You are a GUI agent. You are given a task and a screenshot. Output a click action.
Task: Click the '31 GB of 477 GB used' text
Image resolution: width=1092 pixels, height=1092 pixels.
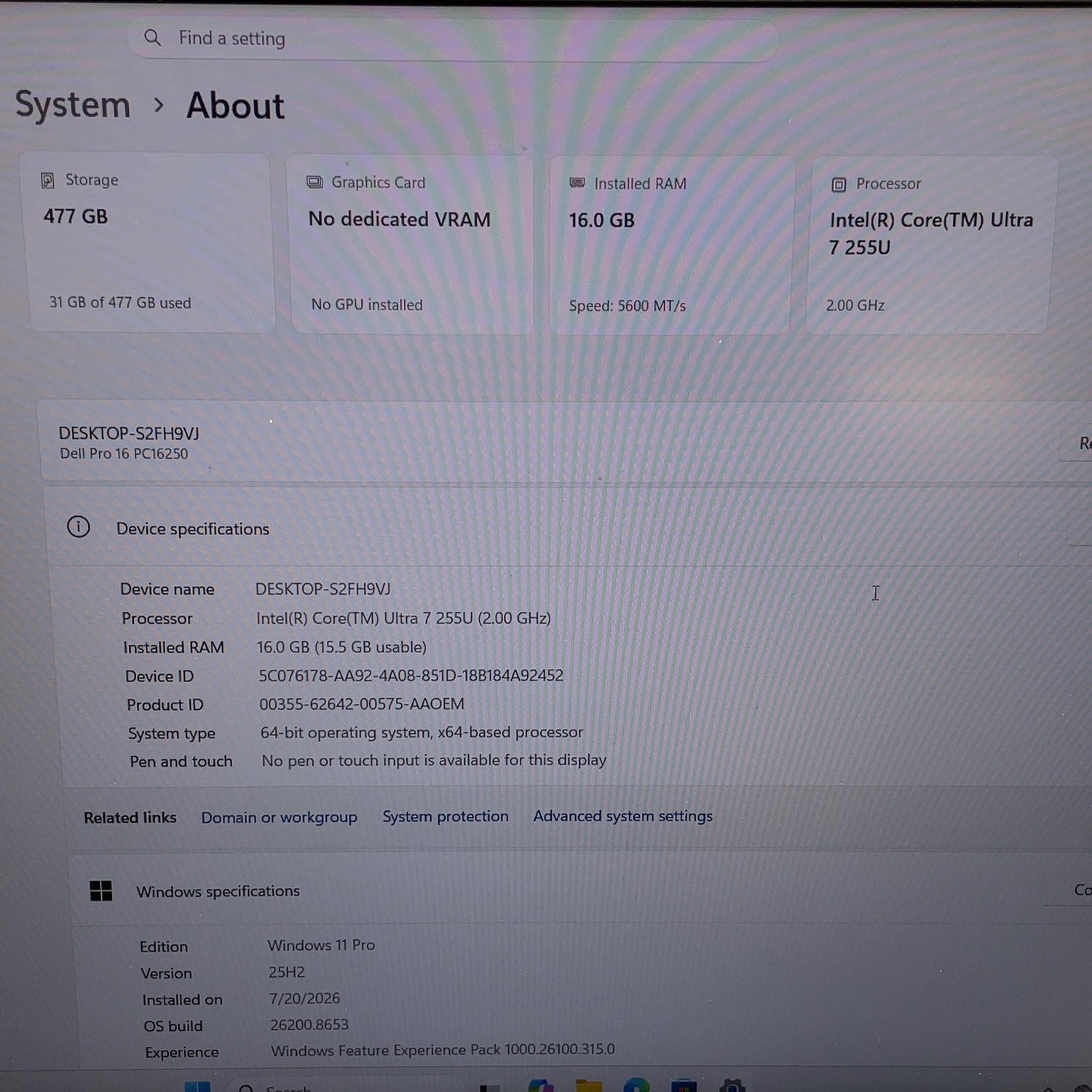(120, 303)
